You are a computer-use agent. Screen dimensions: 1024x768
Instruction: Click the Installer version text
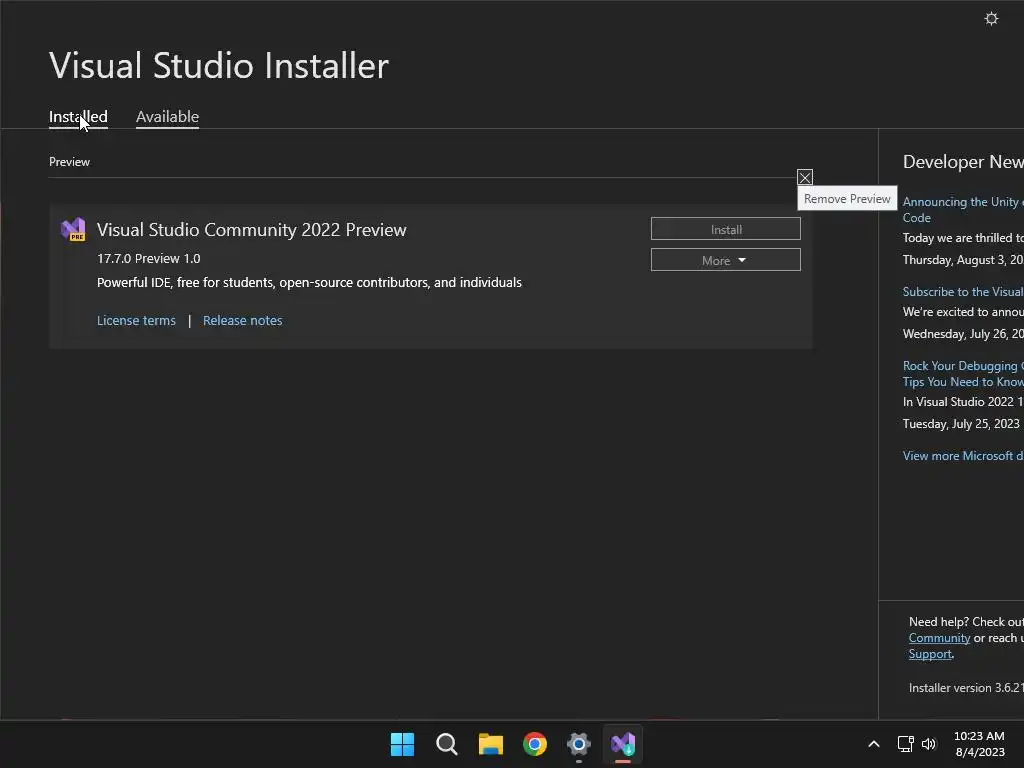coord(966,688)
